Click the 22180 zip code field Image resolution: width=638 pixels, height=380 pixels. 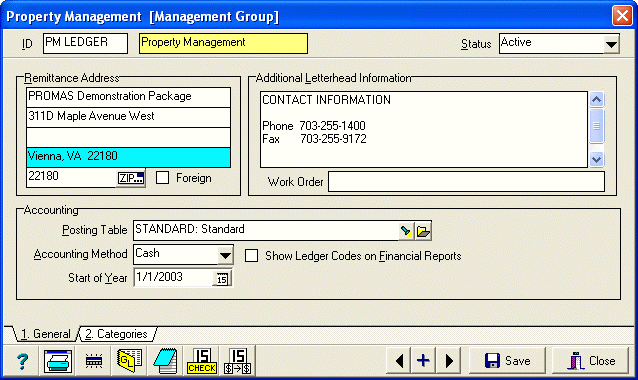pos(72,178)
